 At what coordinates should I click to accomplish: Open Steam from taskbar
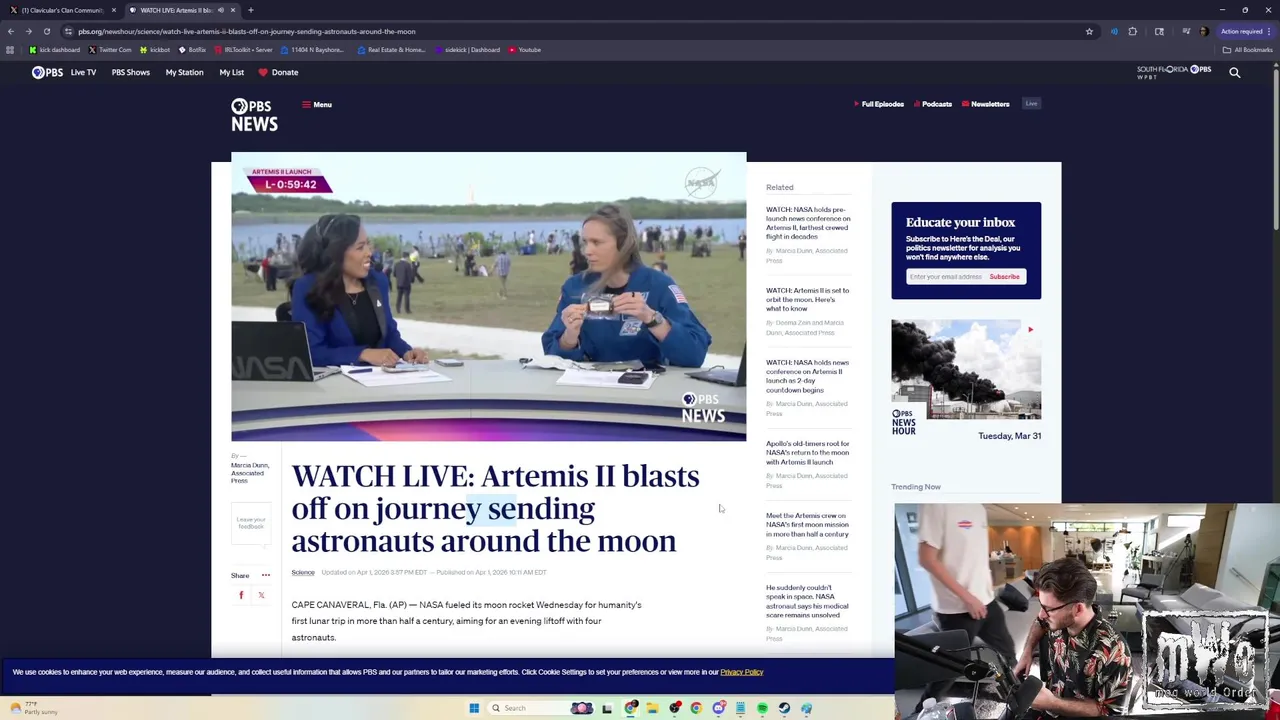click(x=784, y=708)
